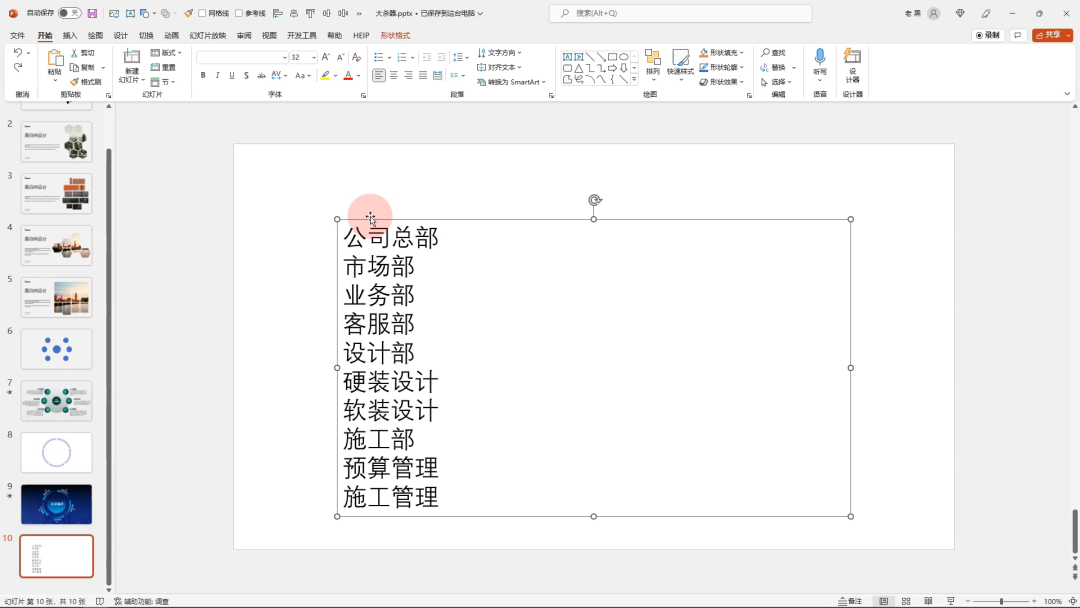This screenshot has height=608, width=1080.
Task: Open Text Direction (文字方向) dropdown
Action: pyautogui.click(x=499, y=52)
